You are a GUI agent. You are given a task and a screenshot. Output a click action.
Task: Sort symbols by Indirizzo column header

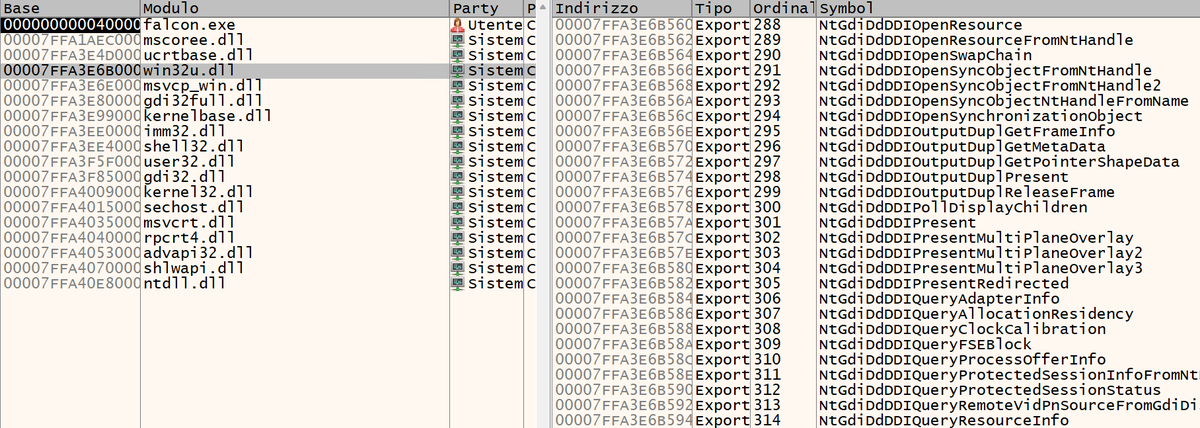(622, 8)
